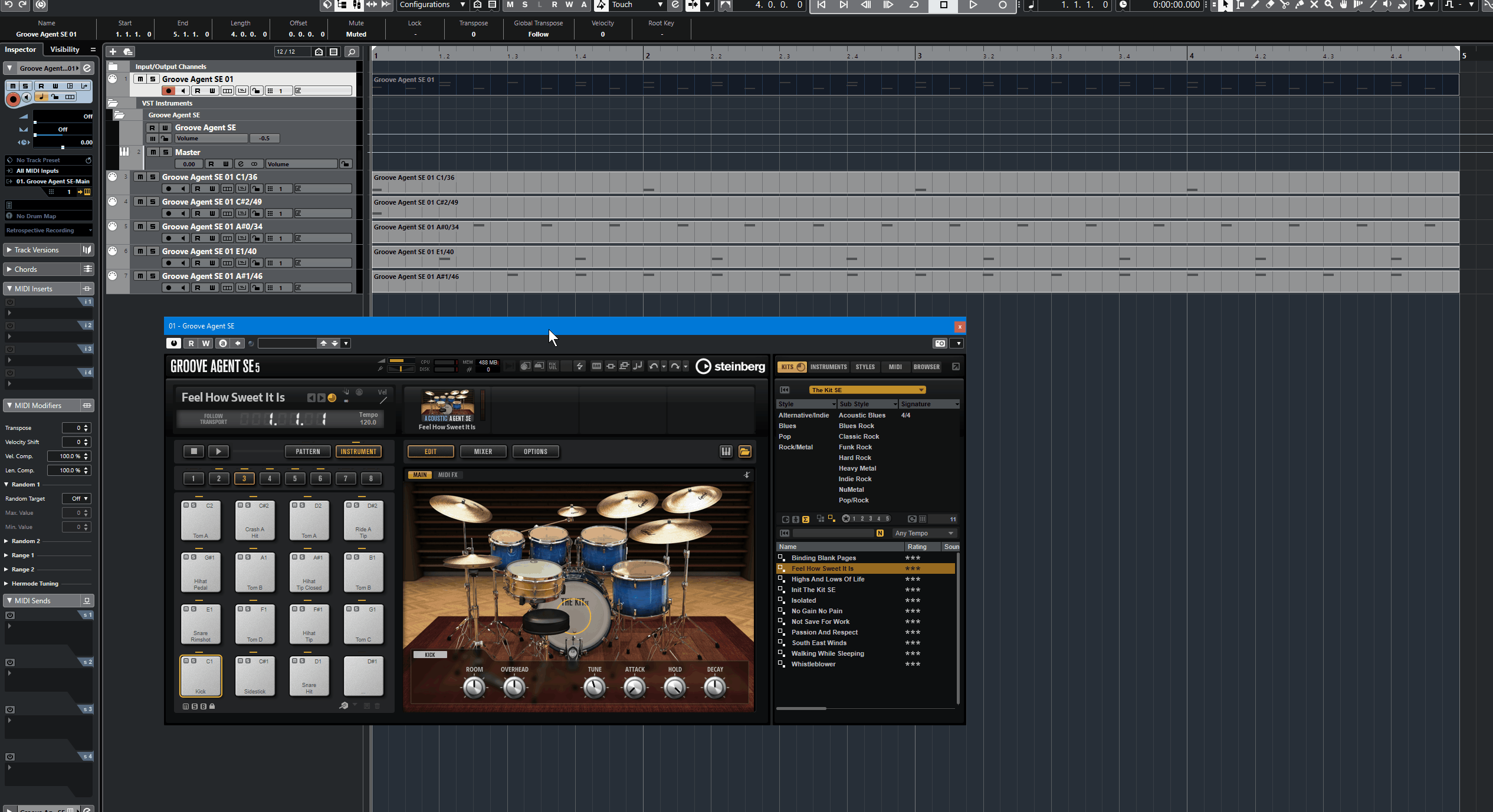Click the mixer icon in Groove Agent toolbar
Image resolution: width=1493 pixels, height=812 pixels.
(x=484, y=451)
